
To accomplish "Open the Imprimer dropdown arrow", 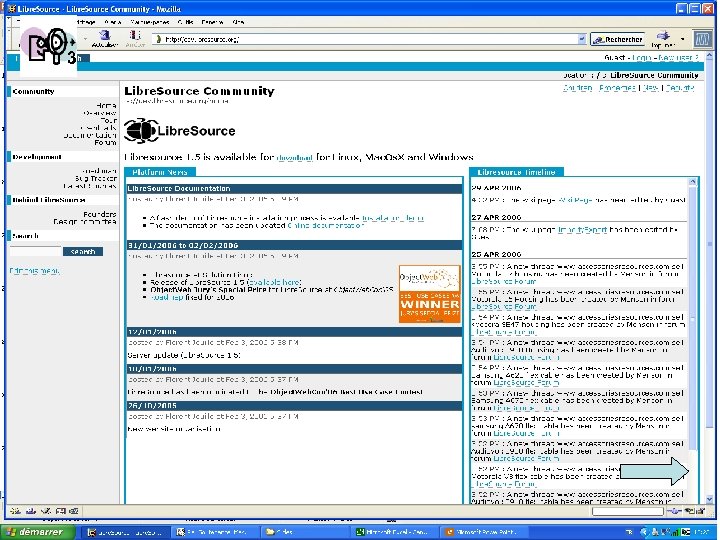I will point(682,39).
